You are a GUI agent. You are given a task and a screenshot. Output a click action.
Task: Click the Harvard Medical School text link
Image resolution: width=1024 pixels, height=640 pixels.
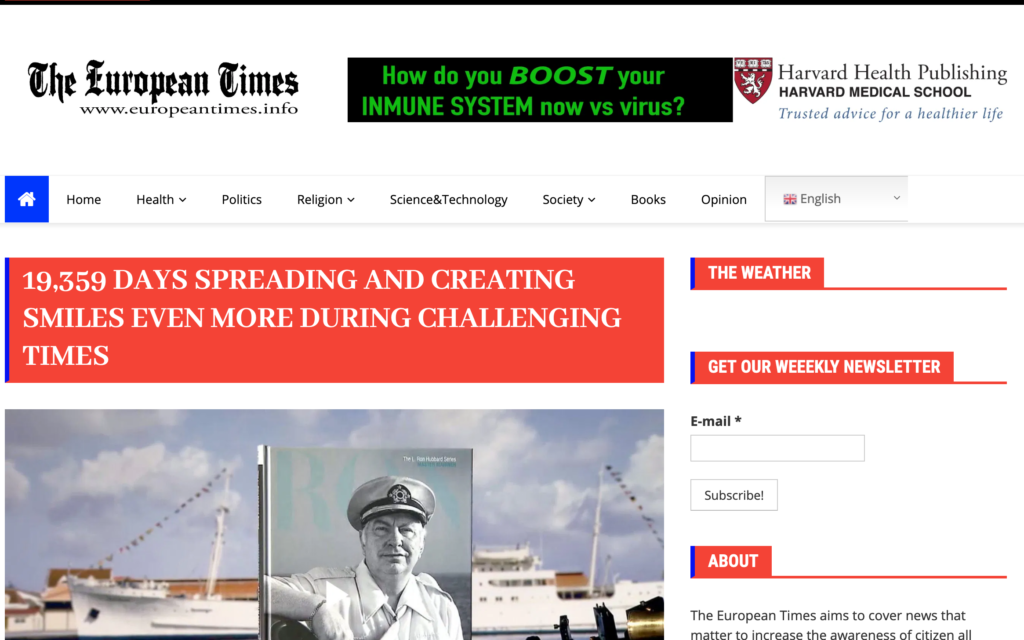(x=875, y=92)
